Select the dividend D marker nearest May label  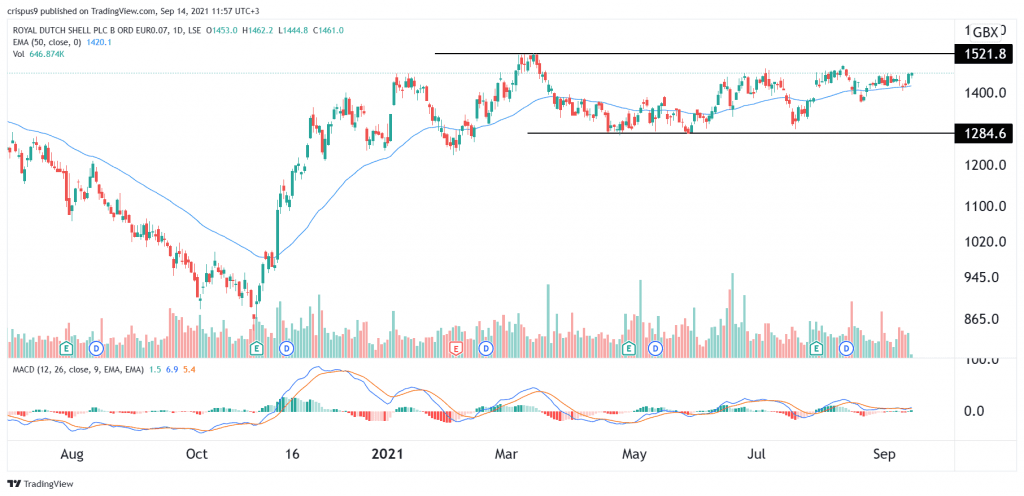(x=655, y=349)
